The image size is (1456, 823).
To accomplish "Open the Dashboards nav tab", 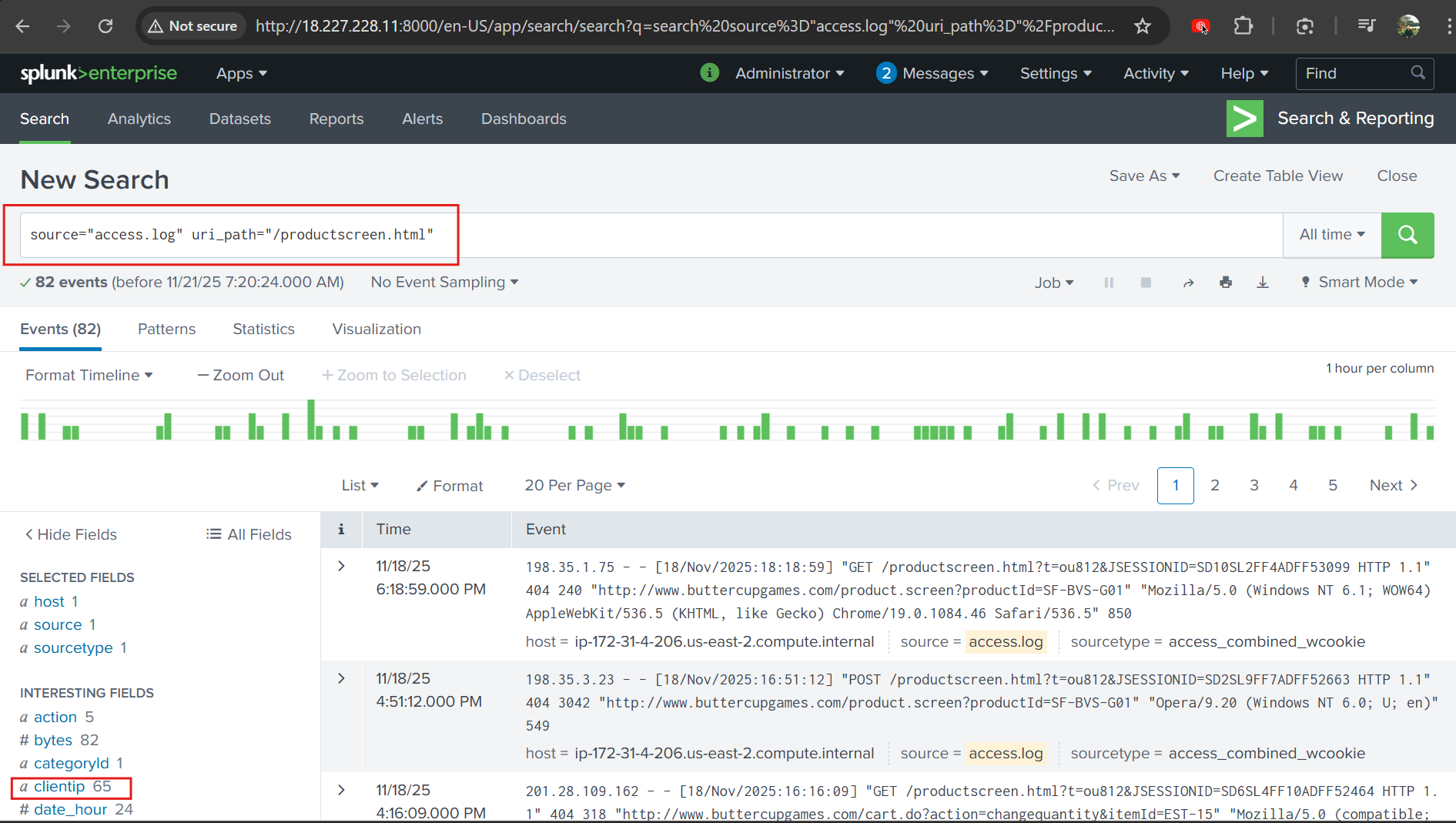I will 524,119.
